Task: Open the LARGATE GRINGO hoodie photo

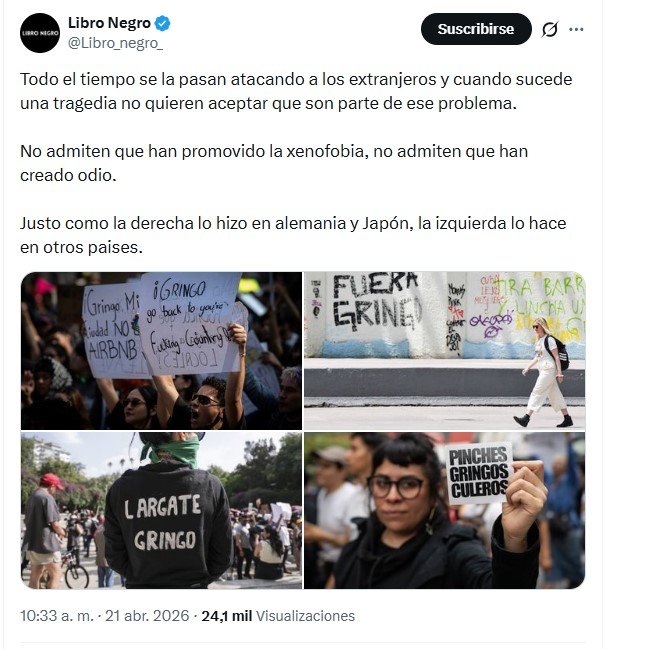Action: click(161, 510)
